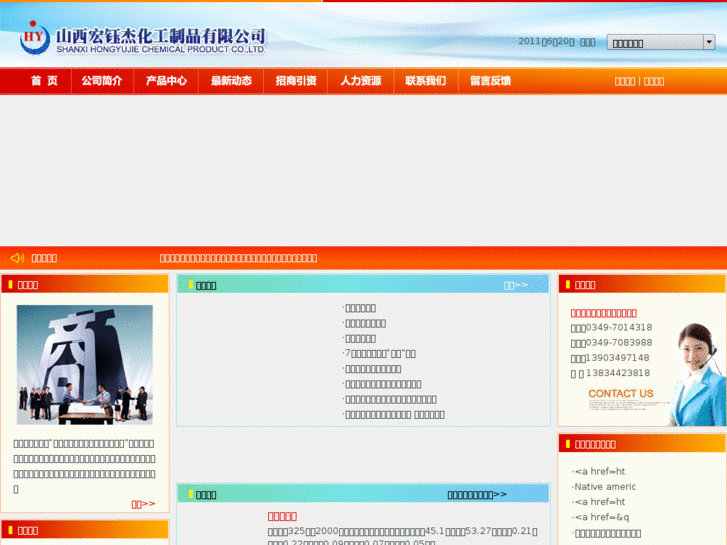
Task: Open the Native americ link
Action: [604, 487]
